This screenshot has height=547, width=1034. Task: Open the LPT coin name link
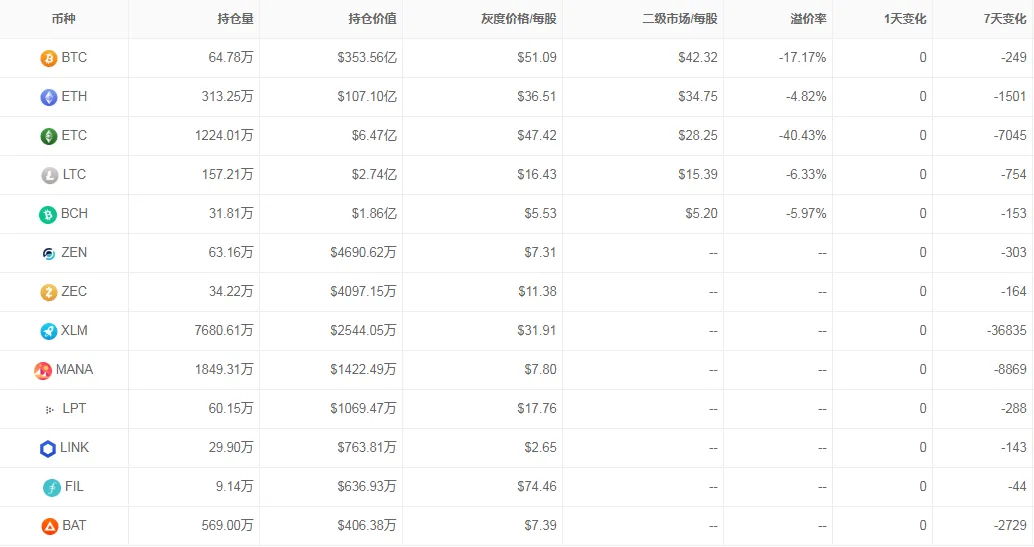(74, 408)
